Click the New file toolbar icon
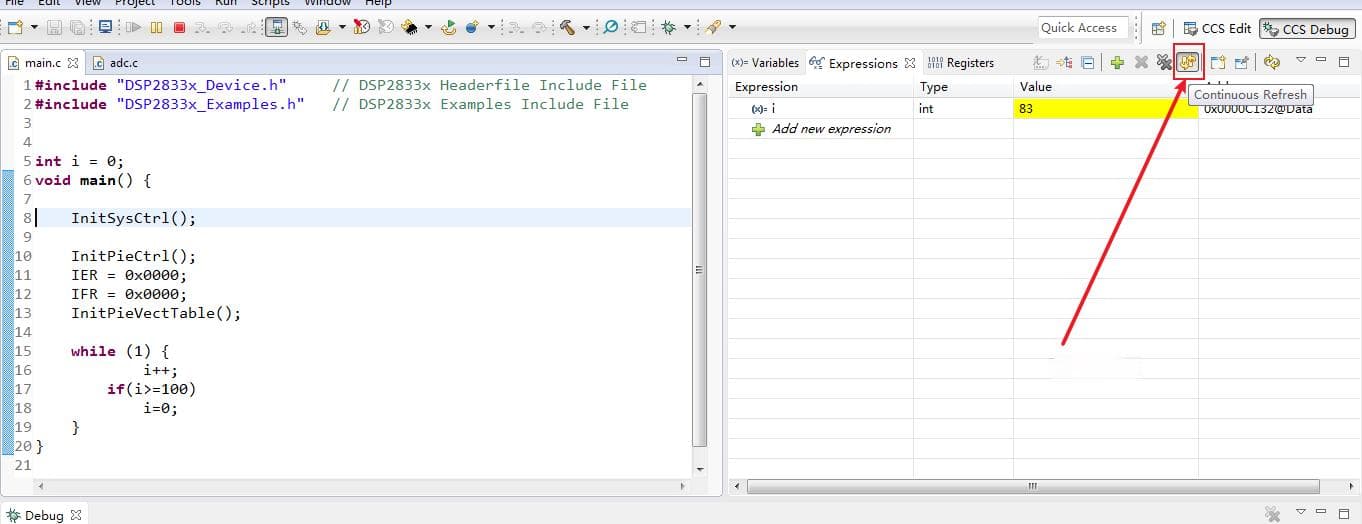 [x=14, y=27]
